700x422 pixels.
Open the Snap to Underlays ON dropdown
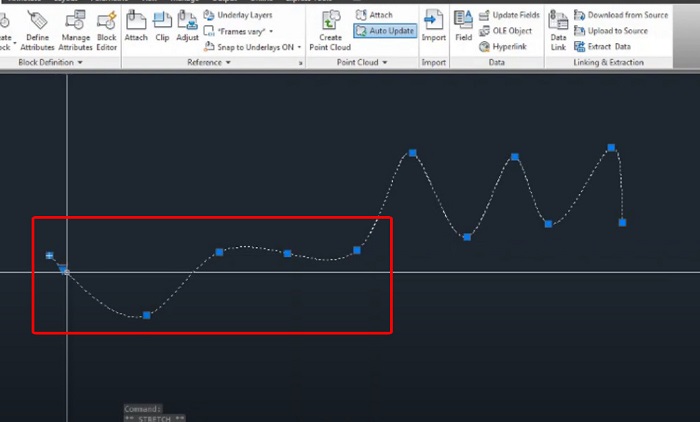[x=251, y=47]
